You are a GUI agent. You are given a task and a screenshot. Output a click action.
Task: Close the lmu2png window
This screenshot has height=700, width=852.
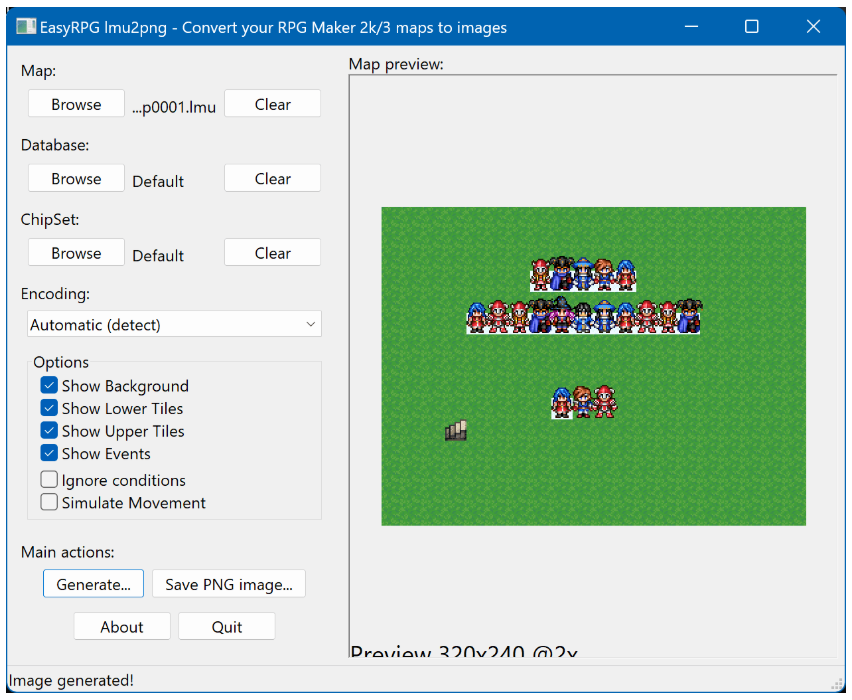pos(813,26)
